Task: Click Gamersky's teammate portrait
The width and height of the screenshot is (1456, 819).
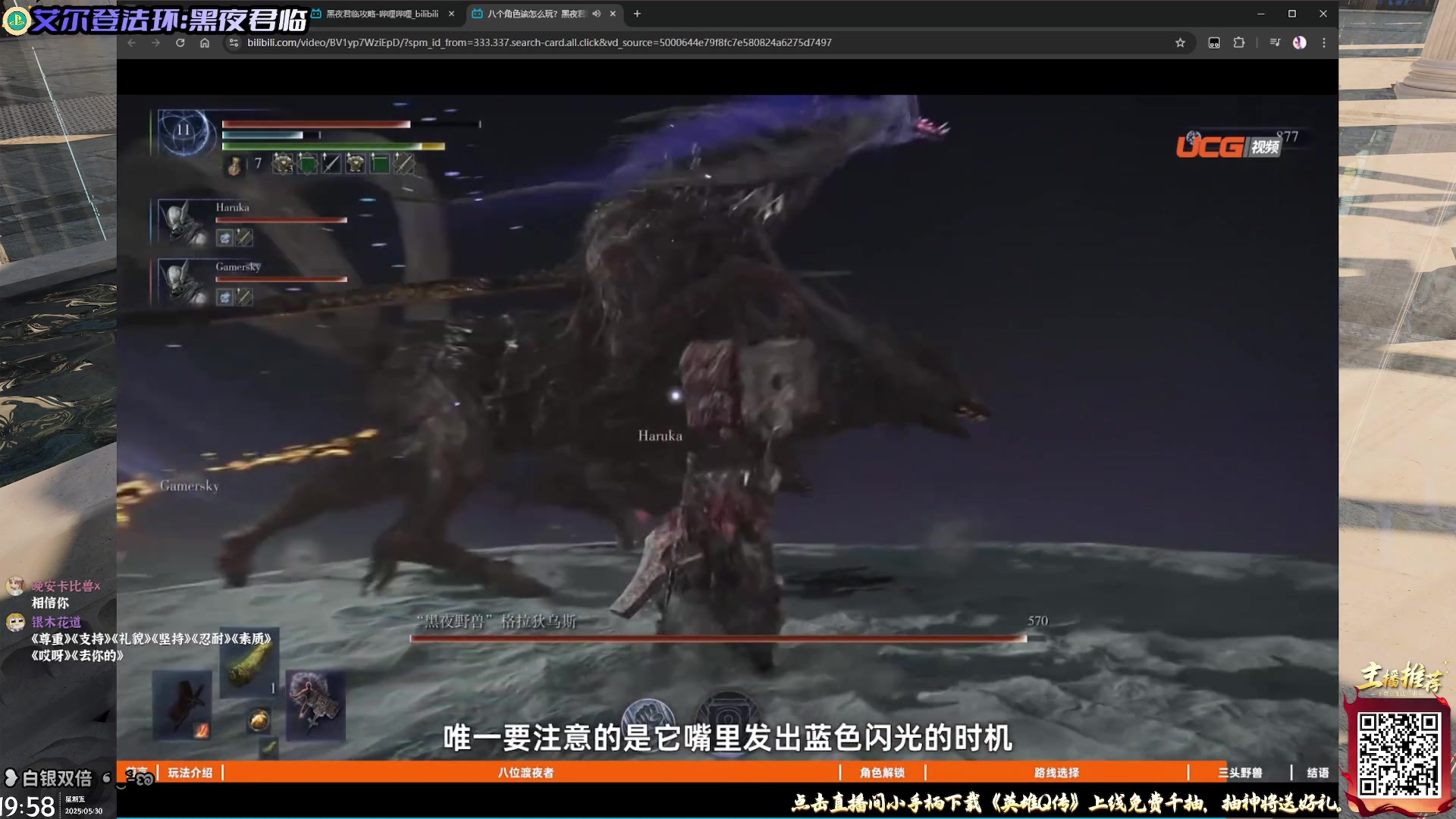Action: pos(182,281)
